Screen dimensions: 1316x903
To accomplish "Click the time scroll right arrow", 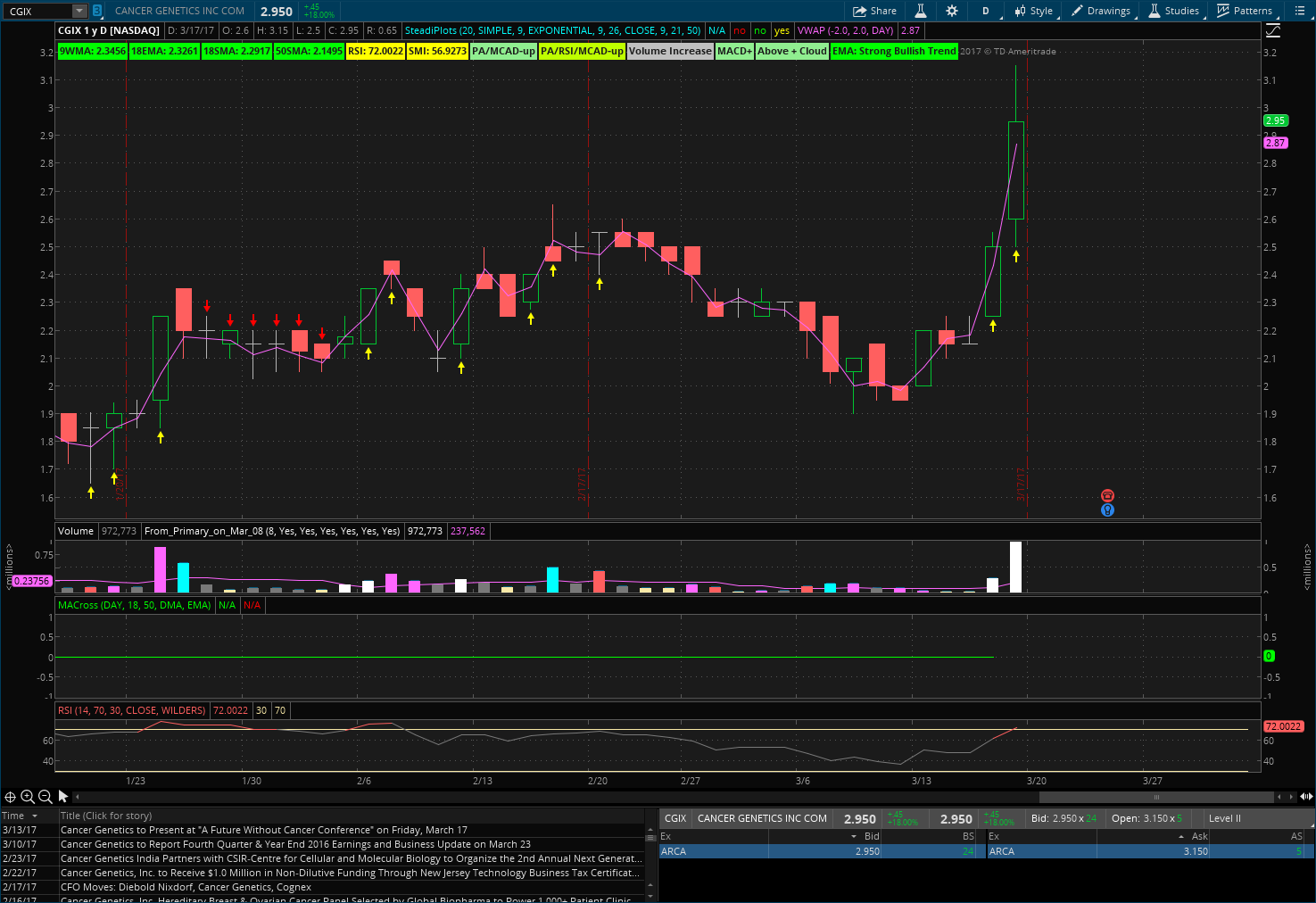I will tap(1291, 797).
